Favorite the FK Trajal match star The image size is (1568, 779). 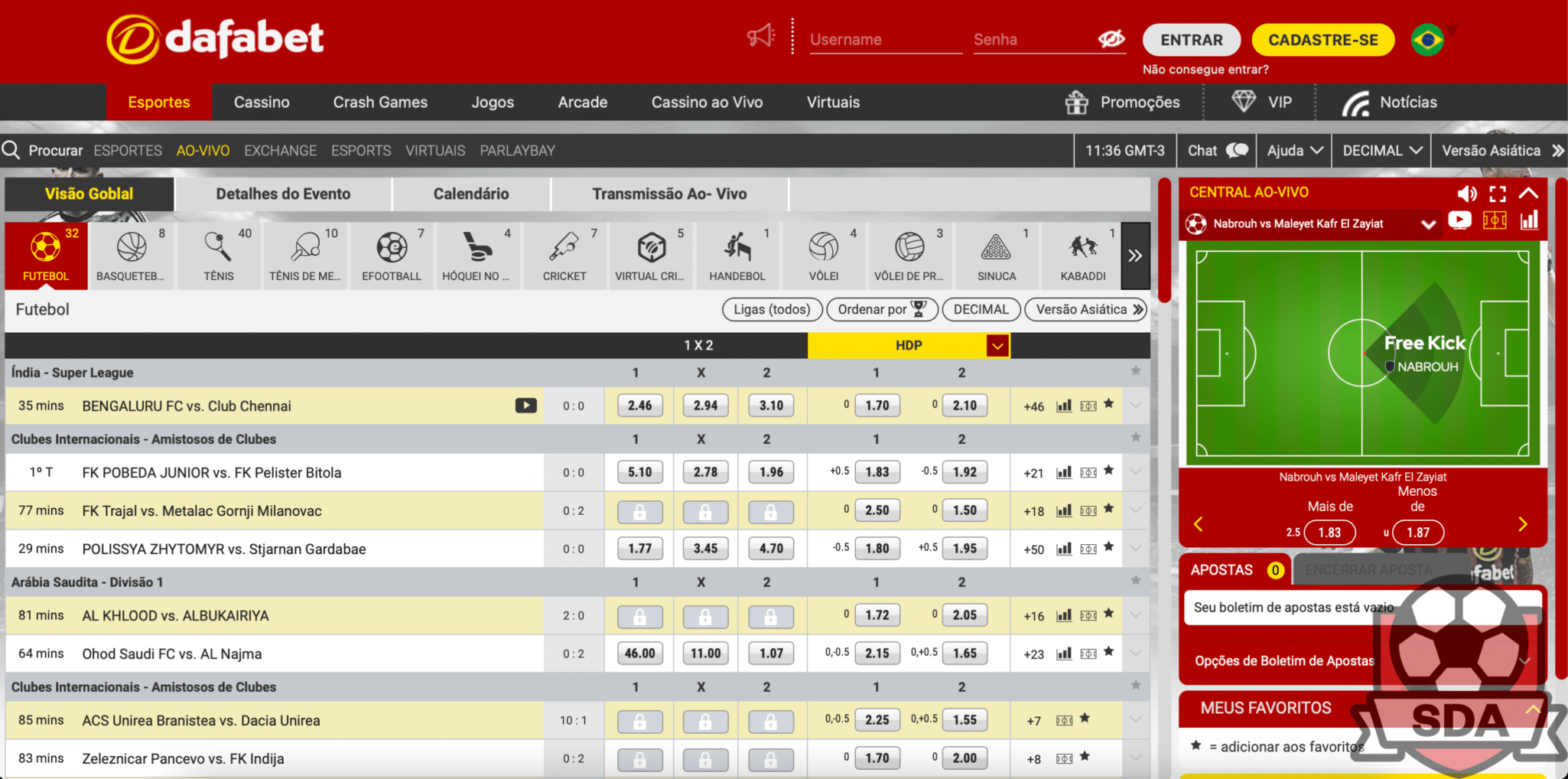click(1108, 509)
